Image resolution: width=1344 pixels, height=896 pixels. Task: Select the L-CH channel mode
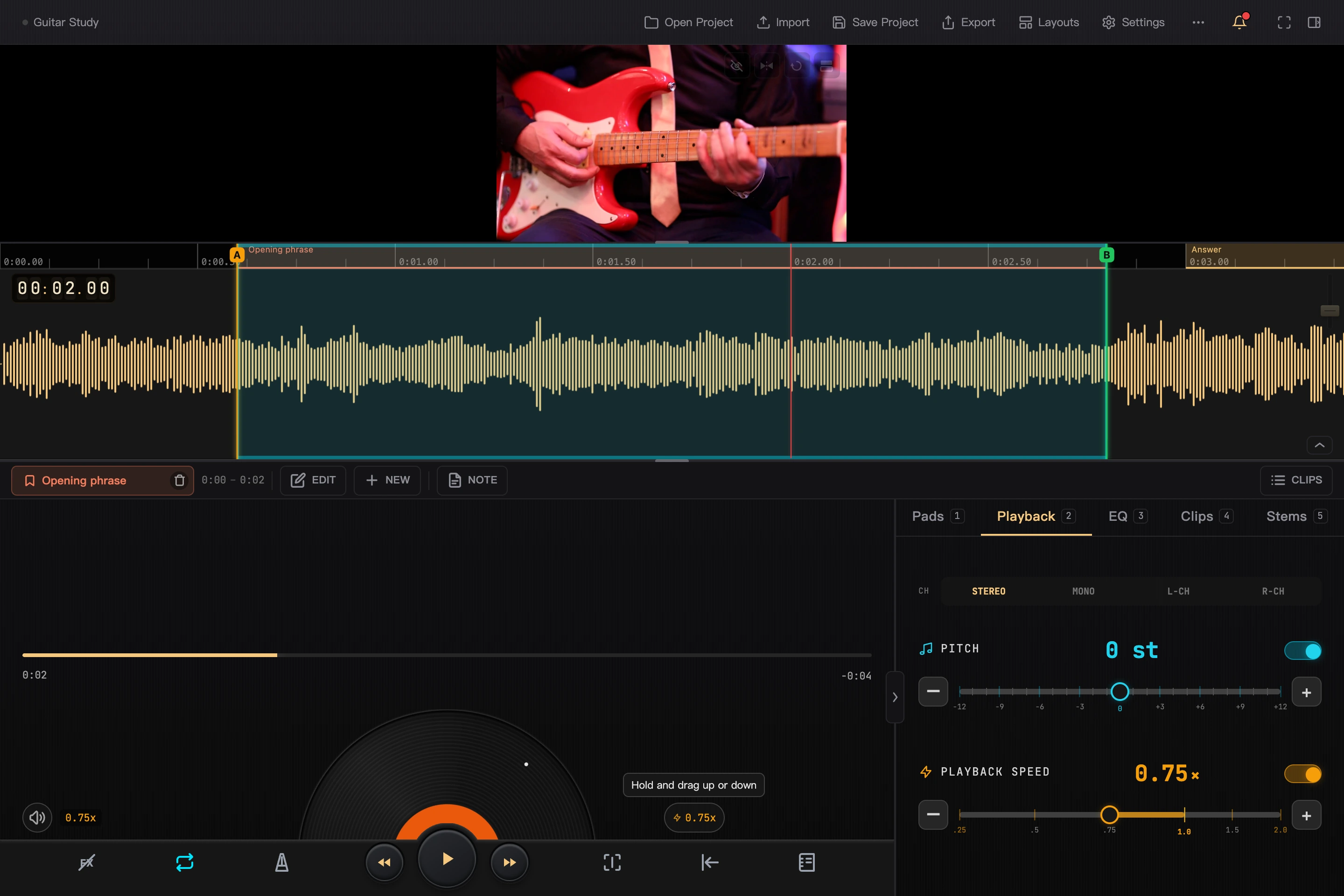click(x=1178, y=591)
